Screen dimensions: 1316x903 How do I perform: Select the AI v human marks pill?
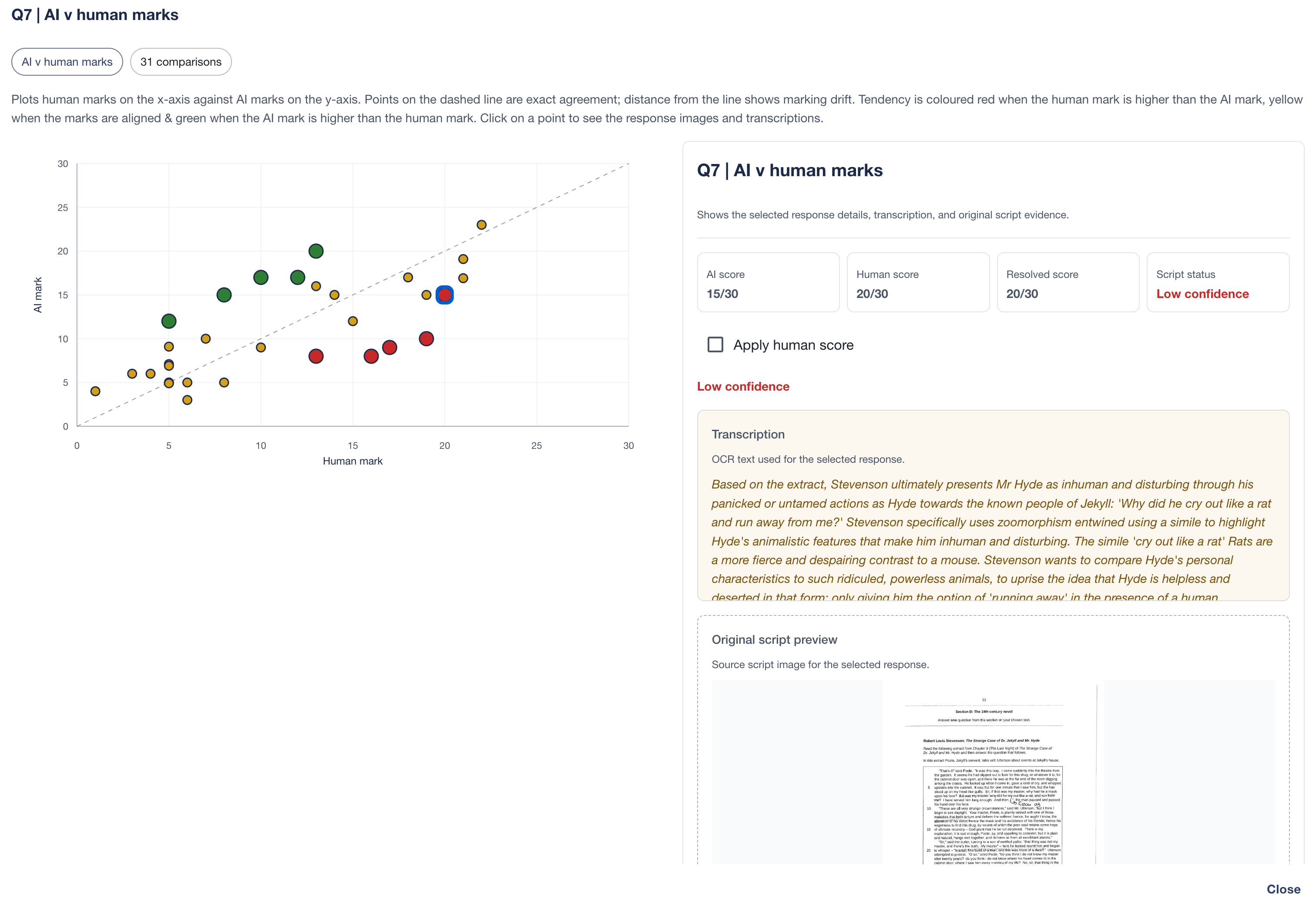(67, 62)
